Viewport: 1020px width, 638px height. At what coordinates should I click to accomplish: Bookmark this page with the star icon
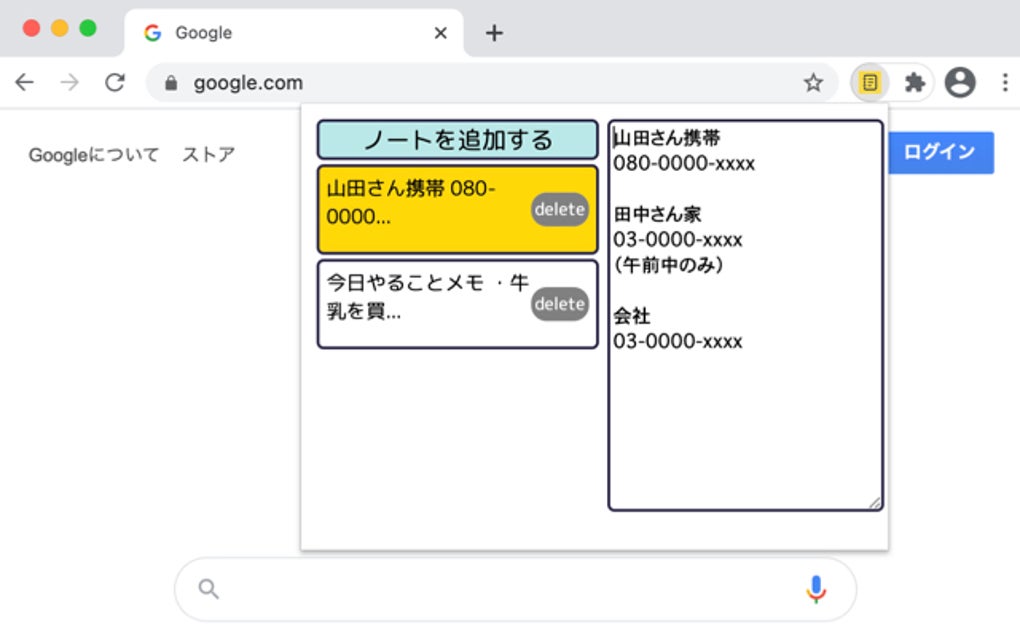point(813,83)
